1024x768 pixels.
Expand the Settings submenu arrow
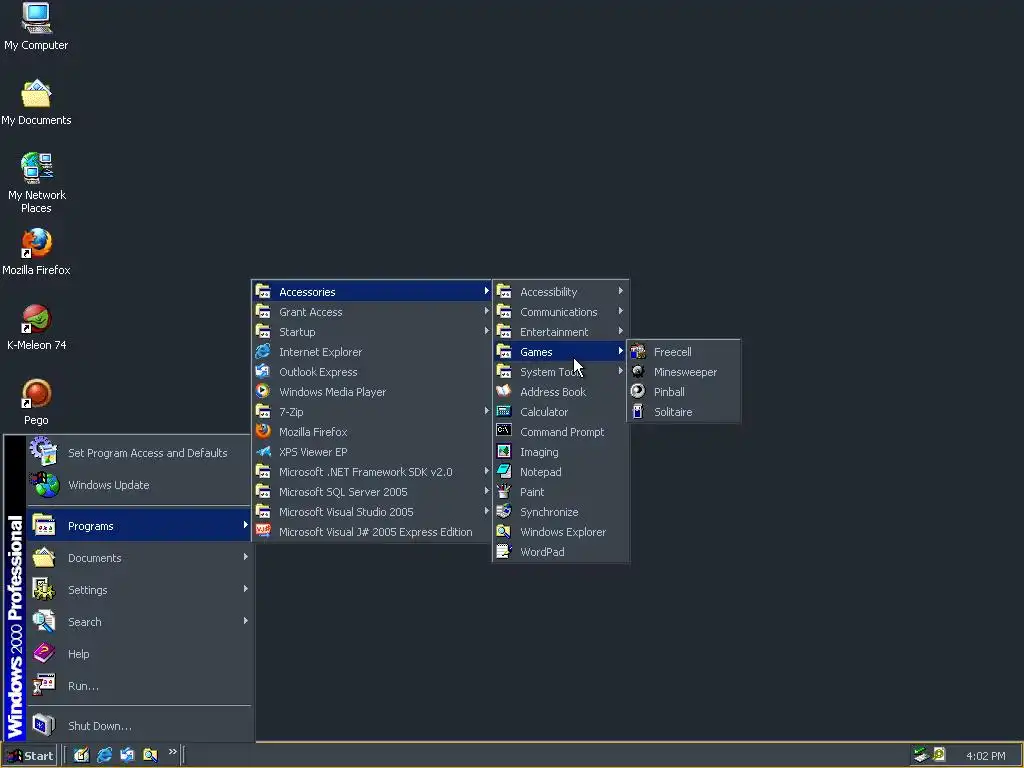tap(246, 589)
